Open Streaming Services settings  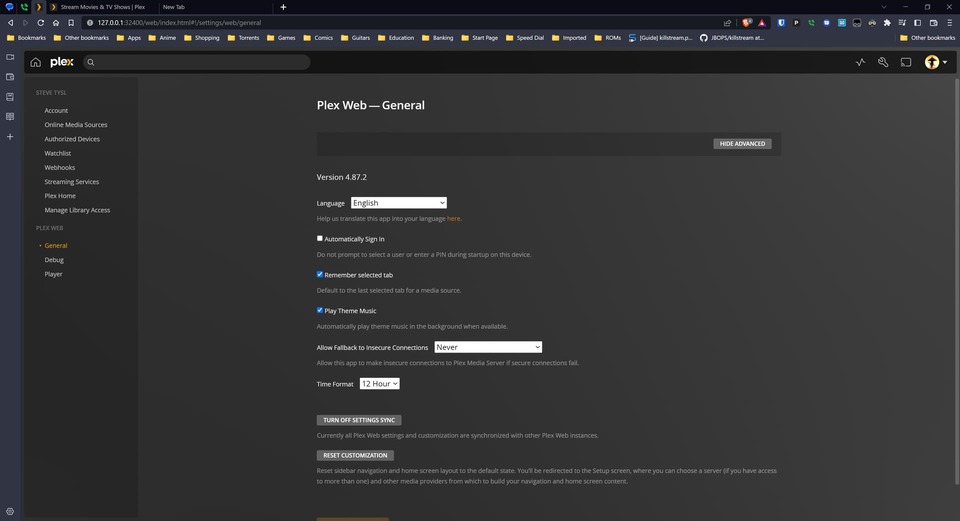72,182
